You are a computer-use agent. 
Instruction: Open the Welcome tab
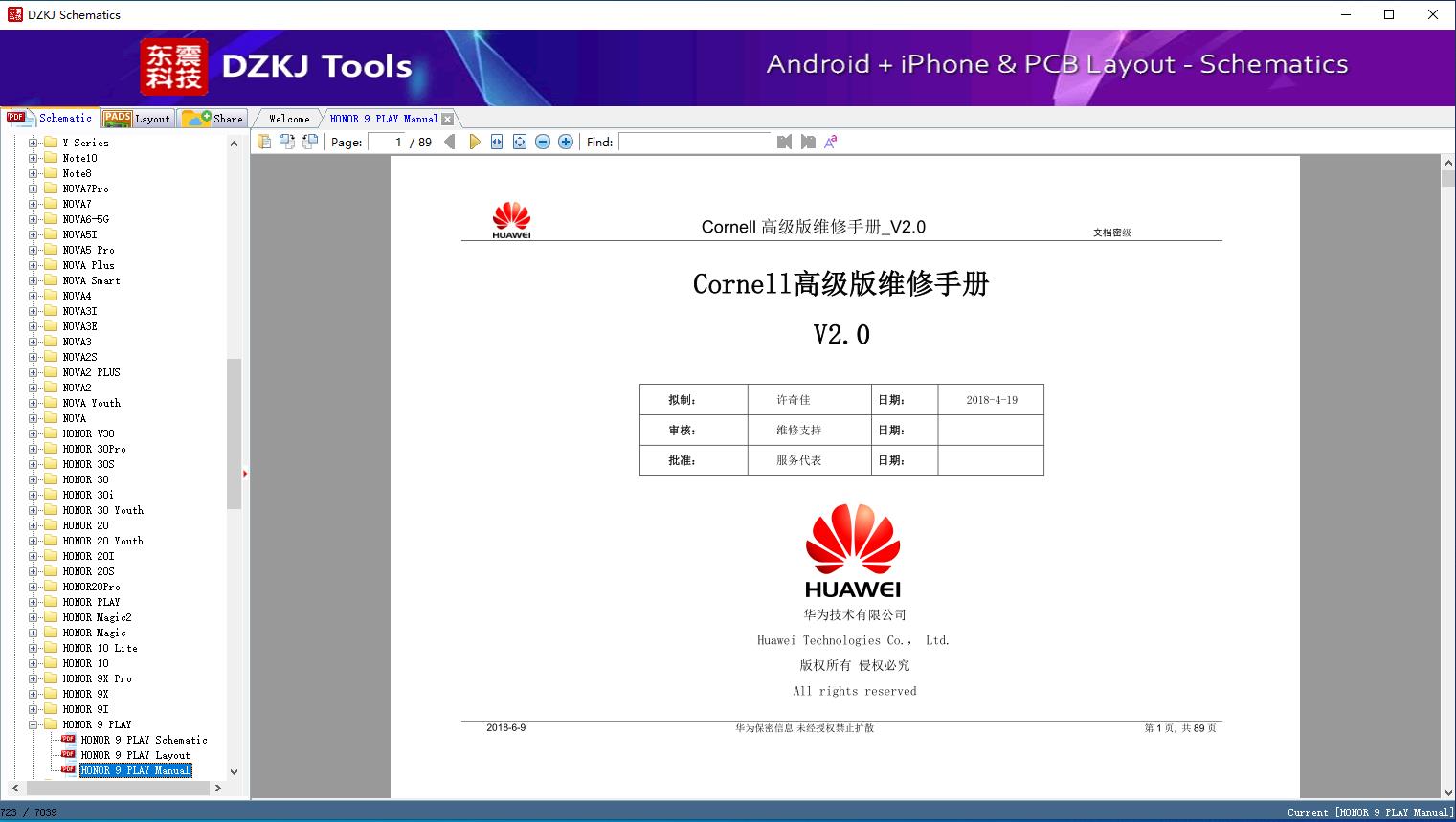click(289, 119)
